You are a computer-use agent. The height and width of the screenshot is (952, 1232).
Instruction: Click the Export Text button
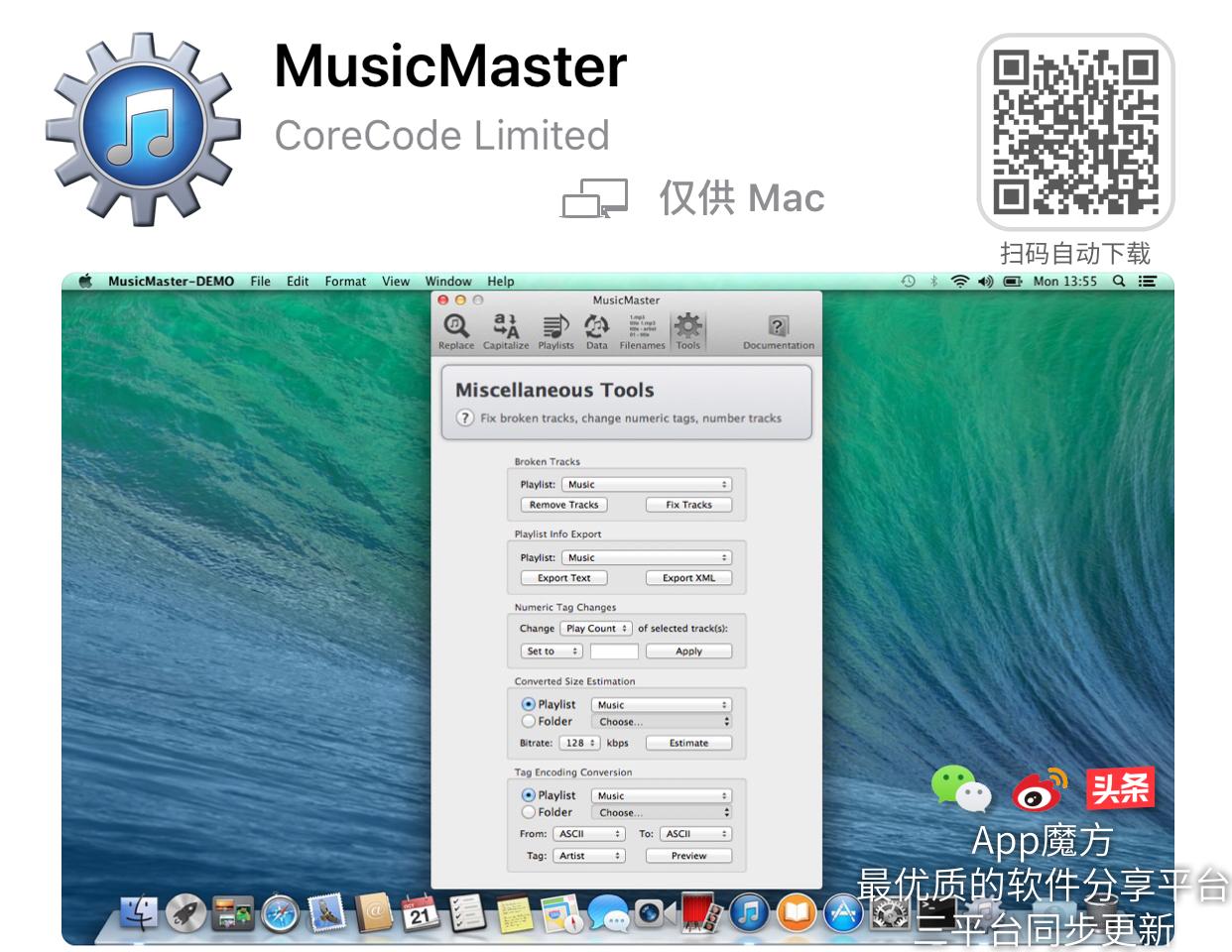coord(563,578)
